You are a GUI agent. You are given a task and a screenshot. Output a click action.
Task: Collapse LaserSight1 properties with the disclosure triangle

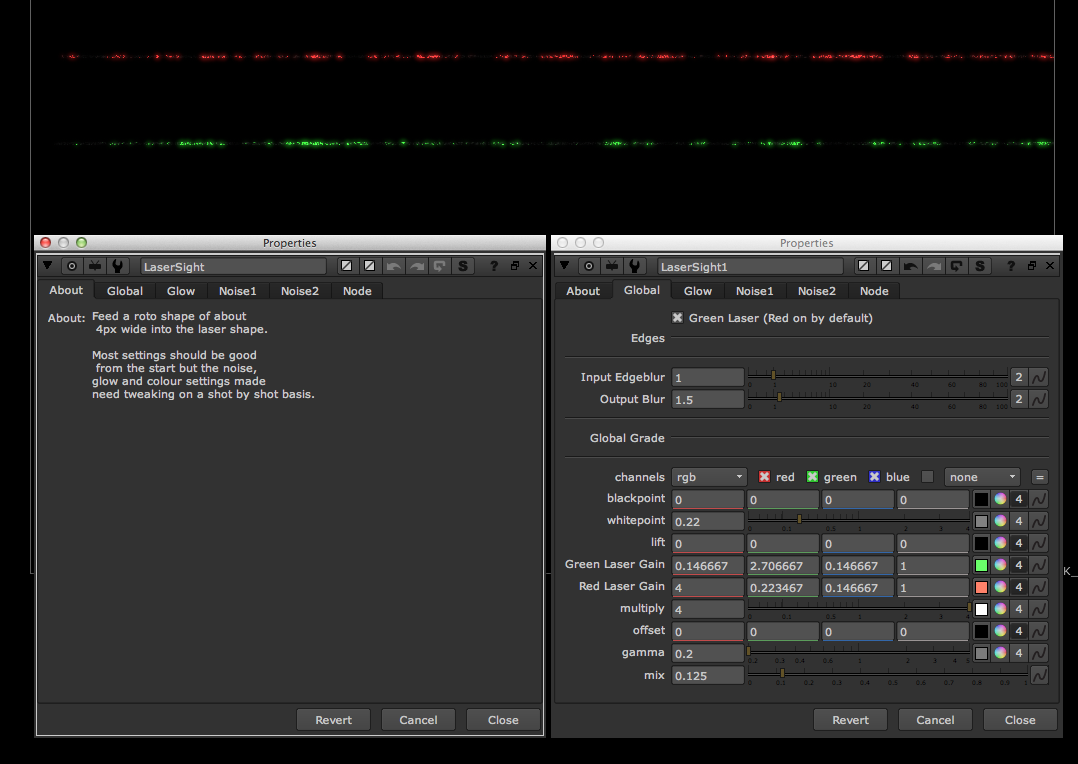point(564,266)
